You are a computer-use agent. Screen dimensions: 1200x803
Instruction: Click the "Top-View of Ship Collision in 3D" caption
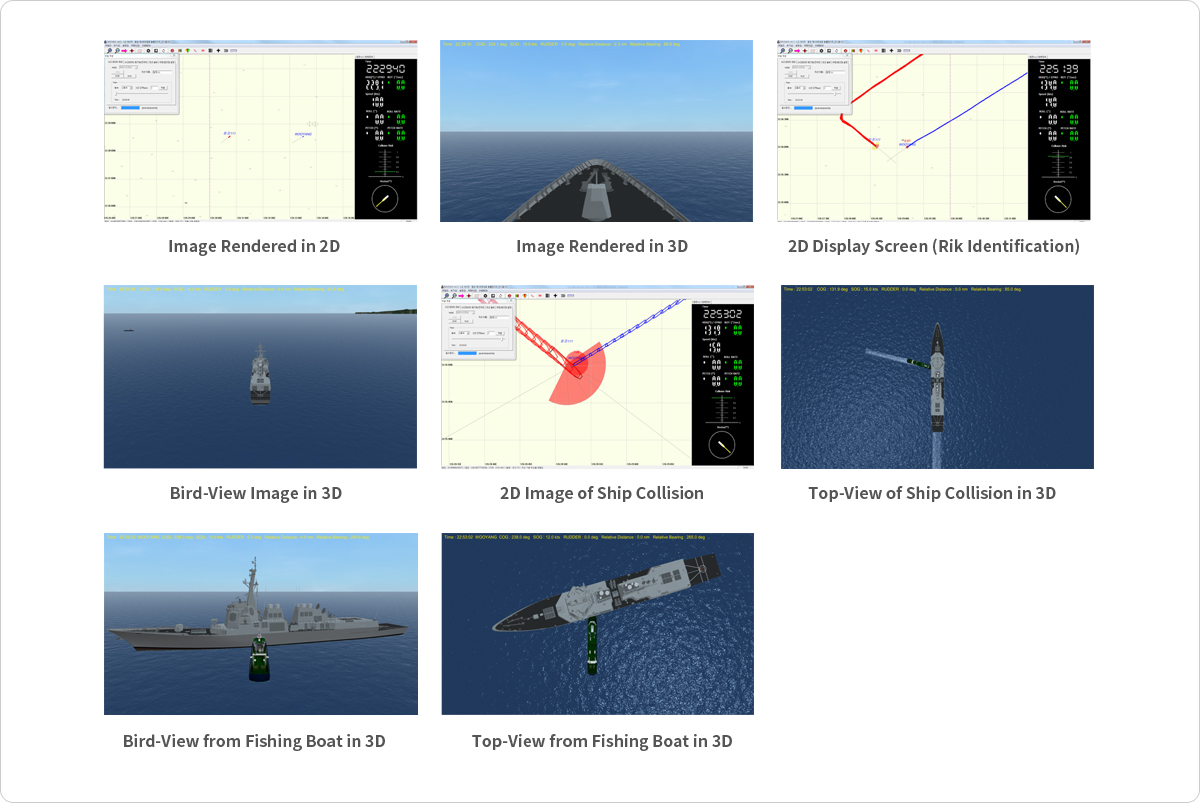(x=932, y=493)
